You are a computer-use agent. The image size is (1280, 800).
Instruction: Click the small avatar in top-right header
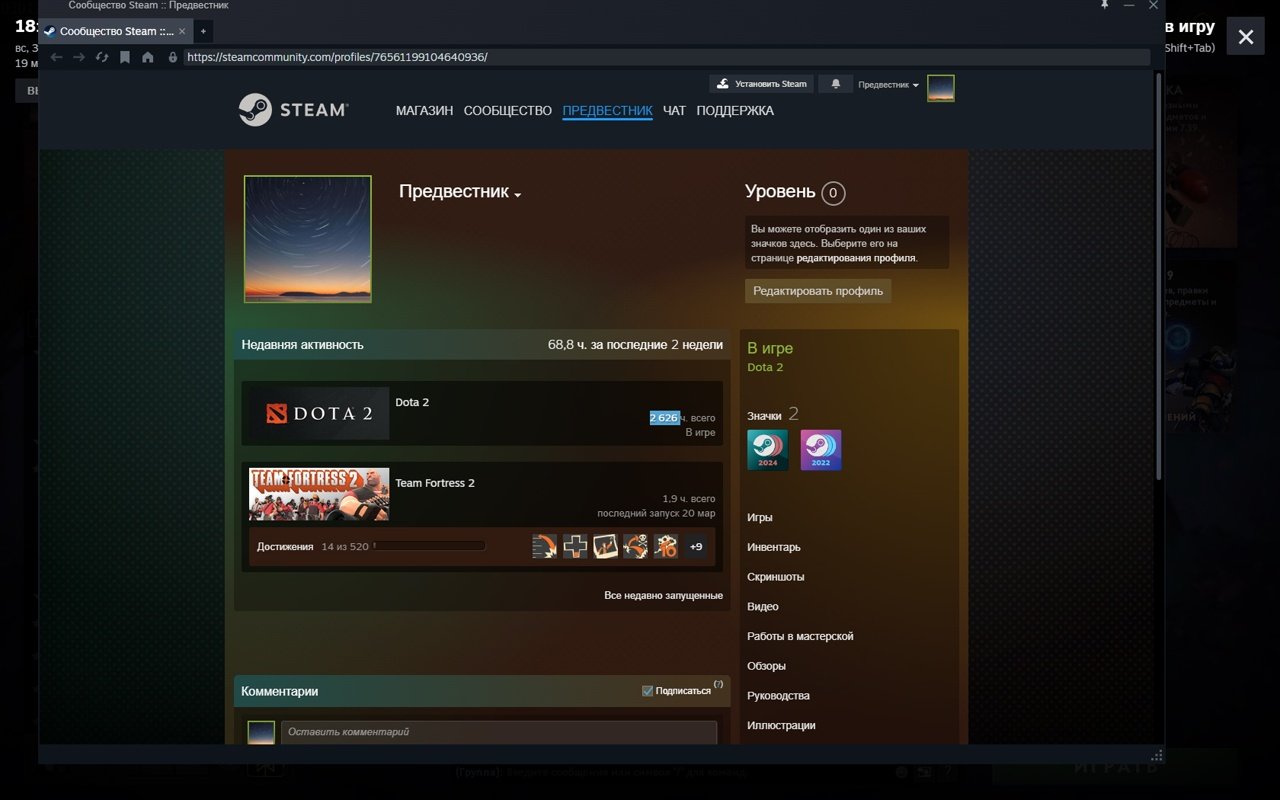click(940, 88)
